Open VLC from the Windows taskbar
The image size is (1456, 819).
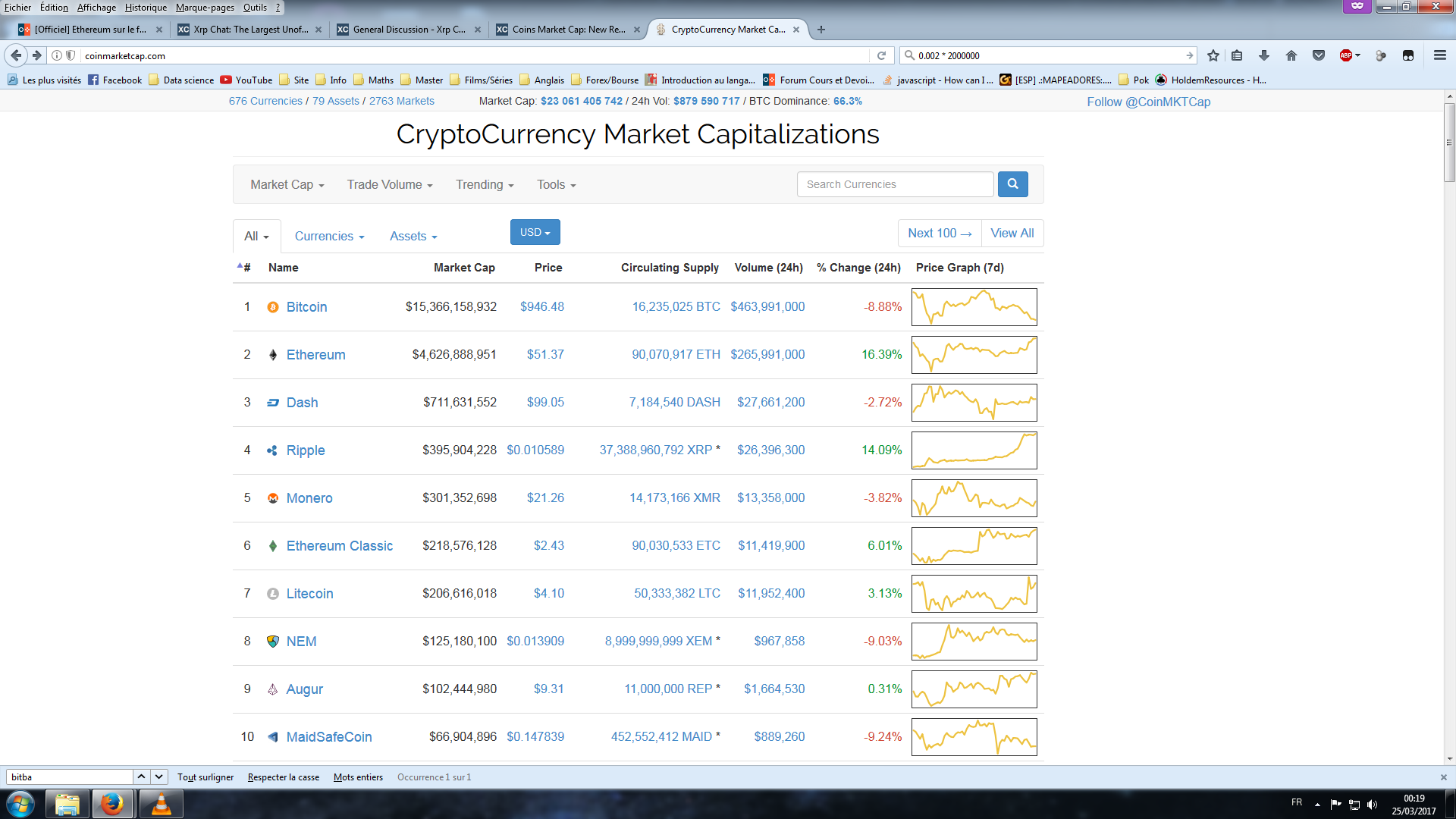click(x=161, y=804)
